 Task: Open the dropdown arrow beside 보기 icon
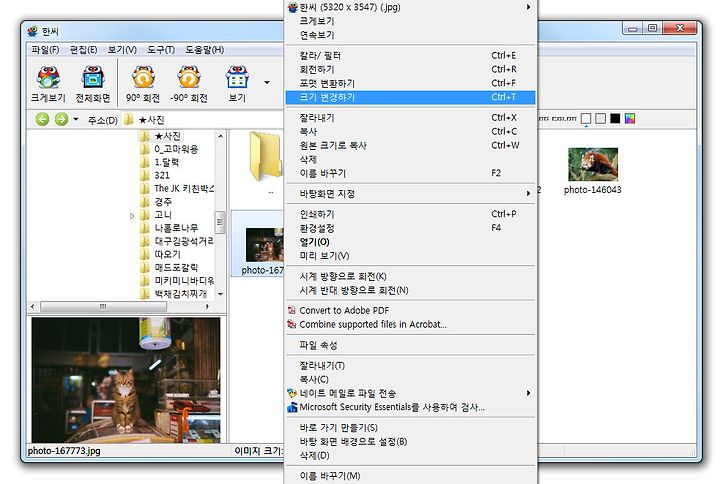click(x=267, y=83)
